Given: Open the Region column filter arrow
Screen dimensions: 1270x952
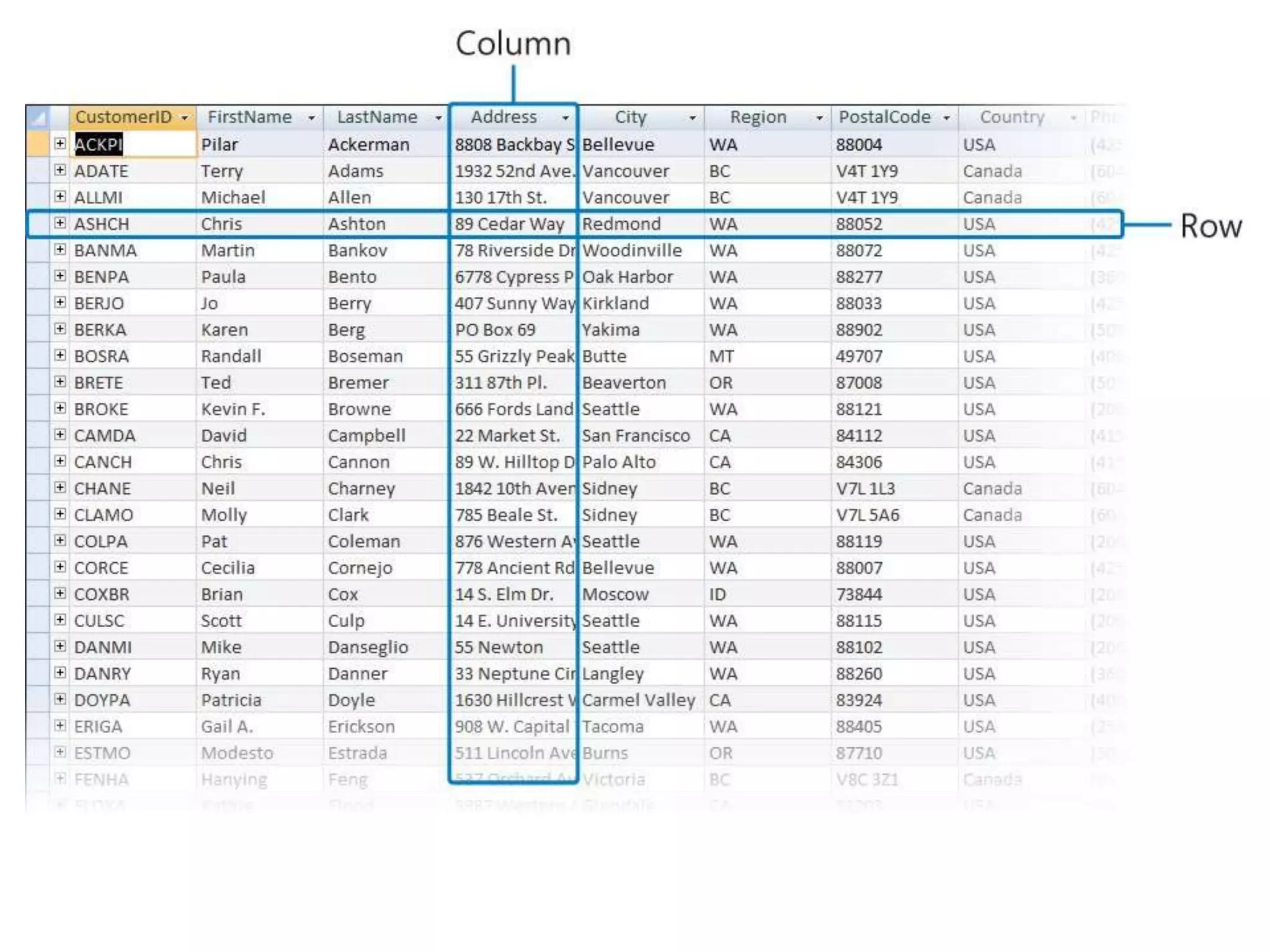Looking at the screenshot, I should coord(819,118).
